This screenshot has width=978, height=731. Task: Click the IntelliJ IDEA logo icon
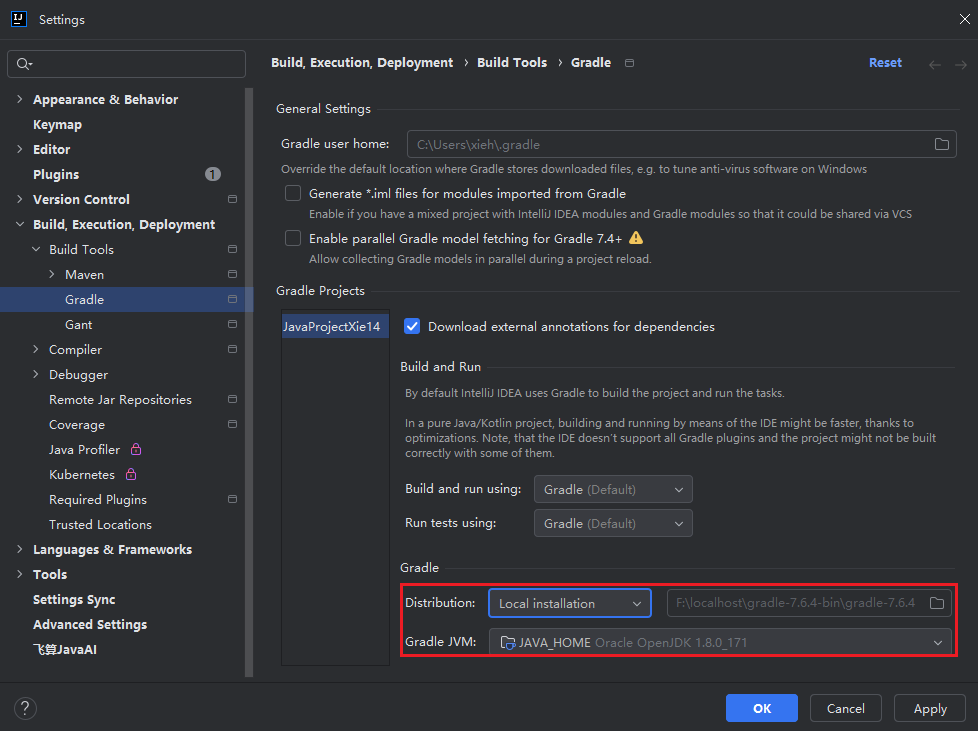tap(19, 19)
